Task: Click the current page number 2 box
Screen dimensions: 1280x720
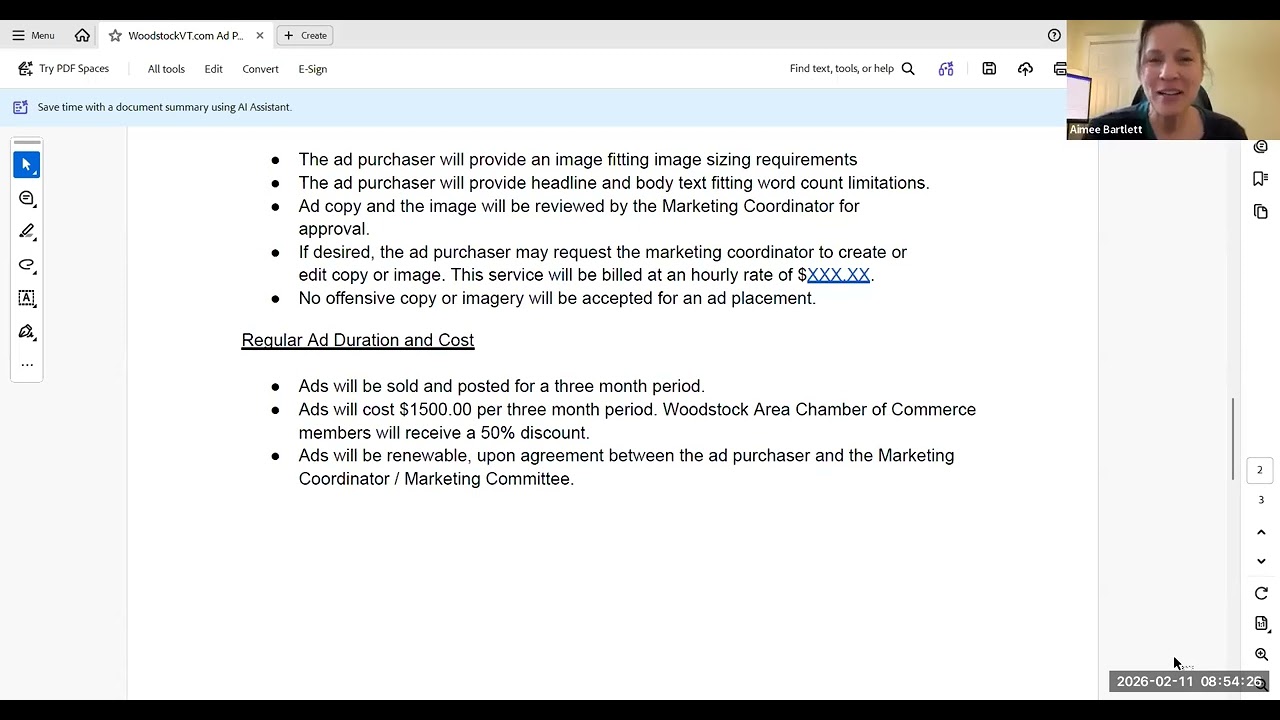Action: (1260, 470)
